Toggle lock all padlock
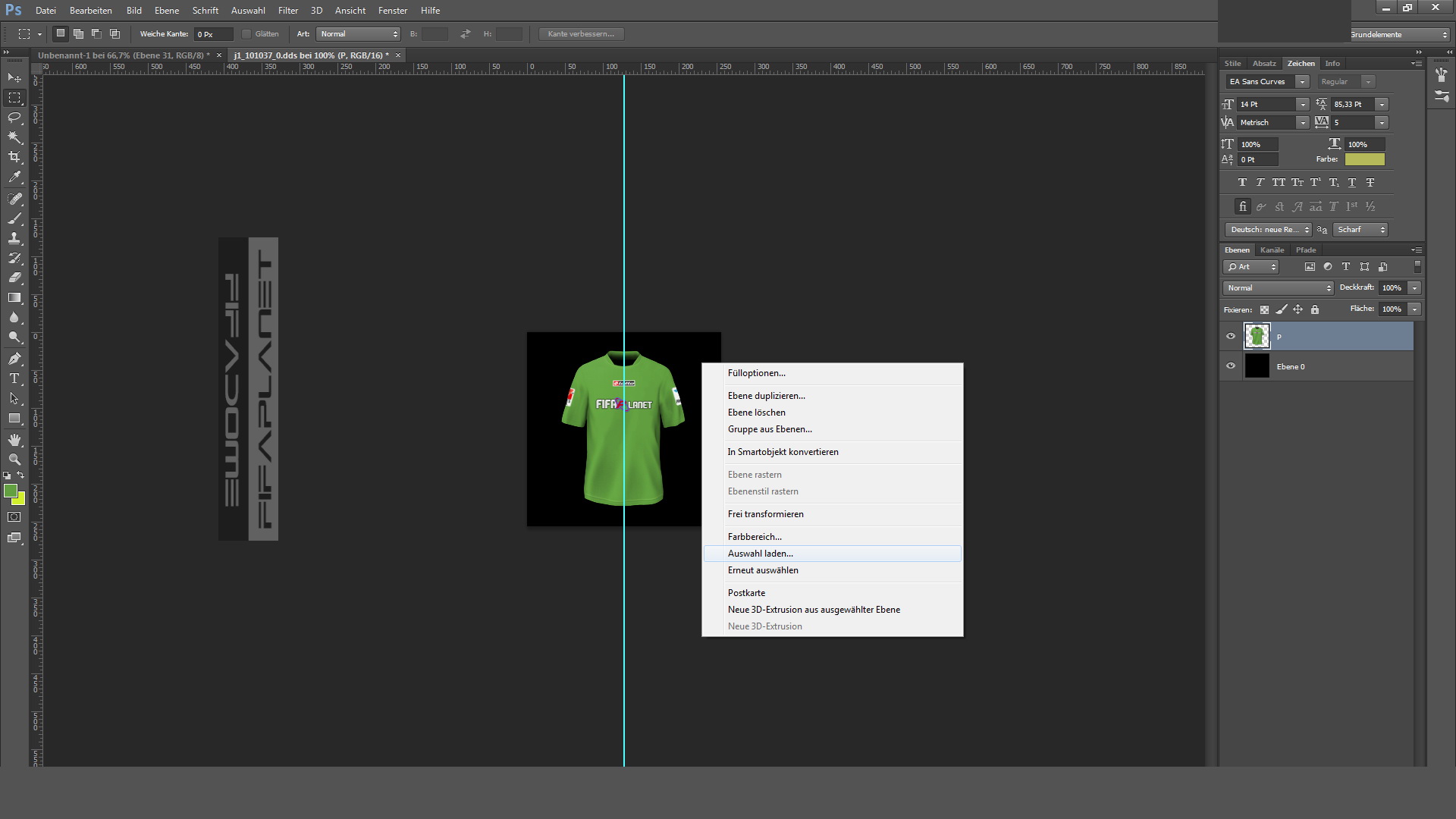The height and width of the screenshot is (819, 1456). coord(1315,309)
